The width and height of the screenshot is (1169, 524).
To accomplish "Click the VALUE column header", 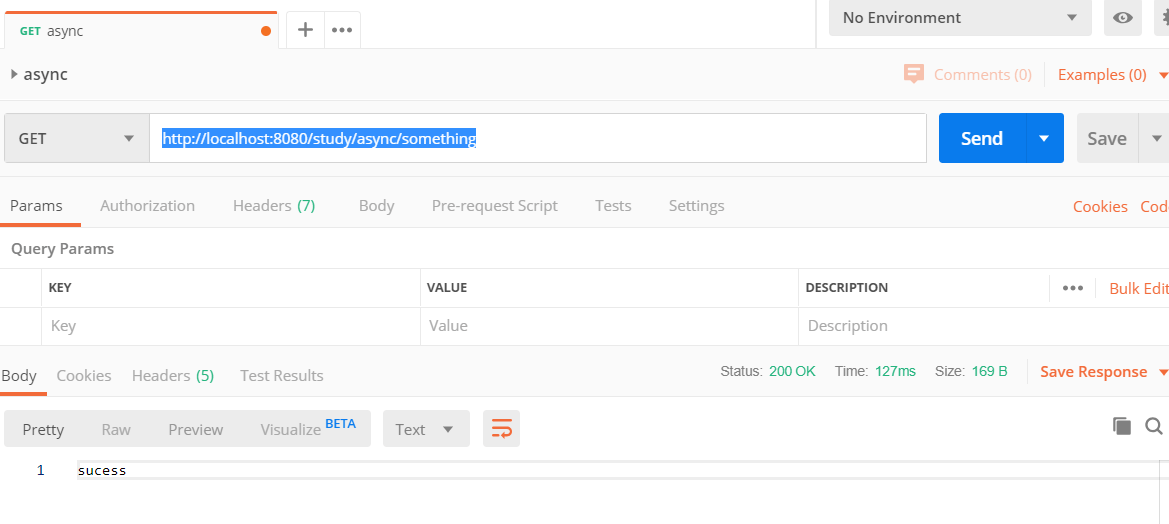I will pos(447,288).
